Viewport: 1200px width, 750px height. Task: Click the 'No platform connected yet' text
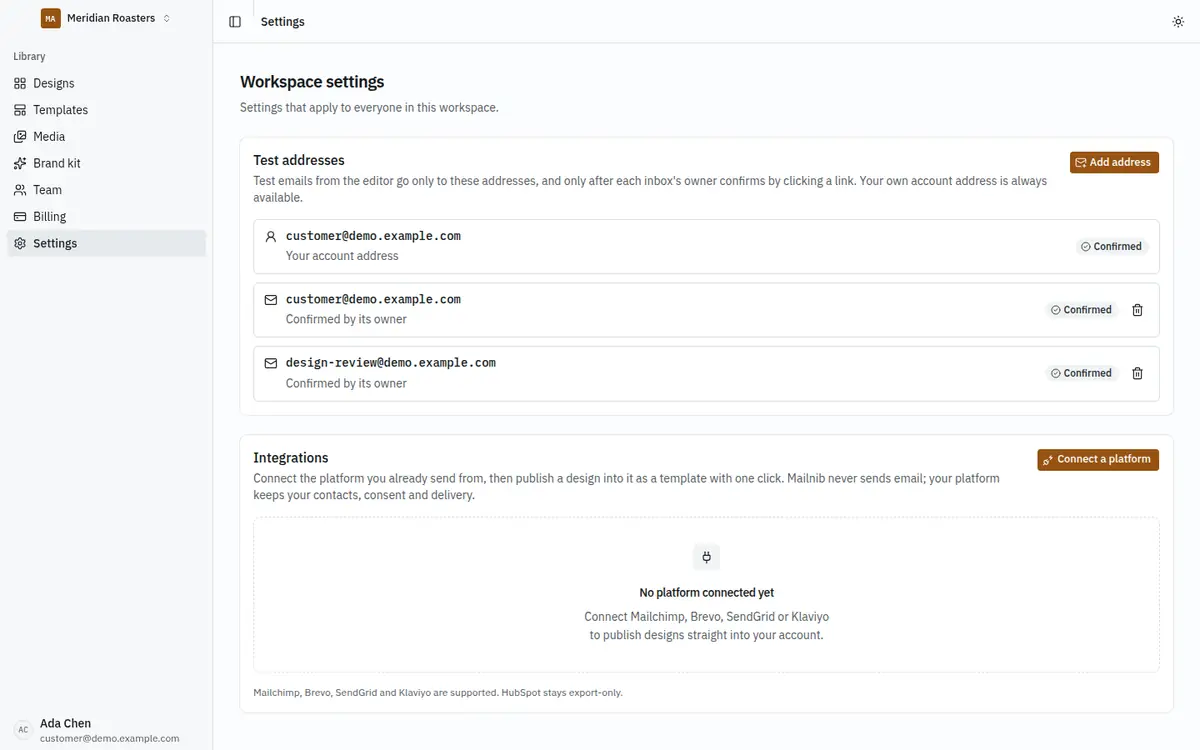pos(706,593)
